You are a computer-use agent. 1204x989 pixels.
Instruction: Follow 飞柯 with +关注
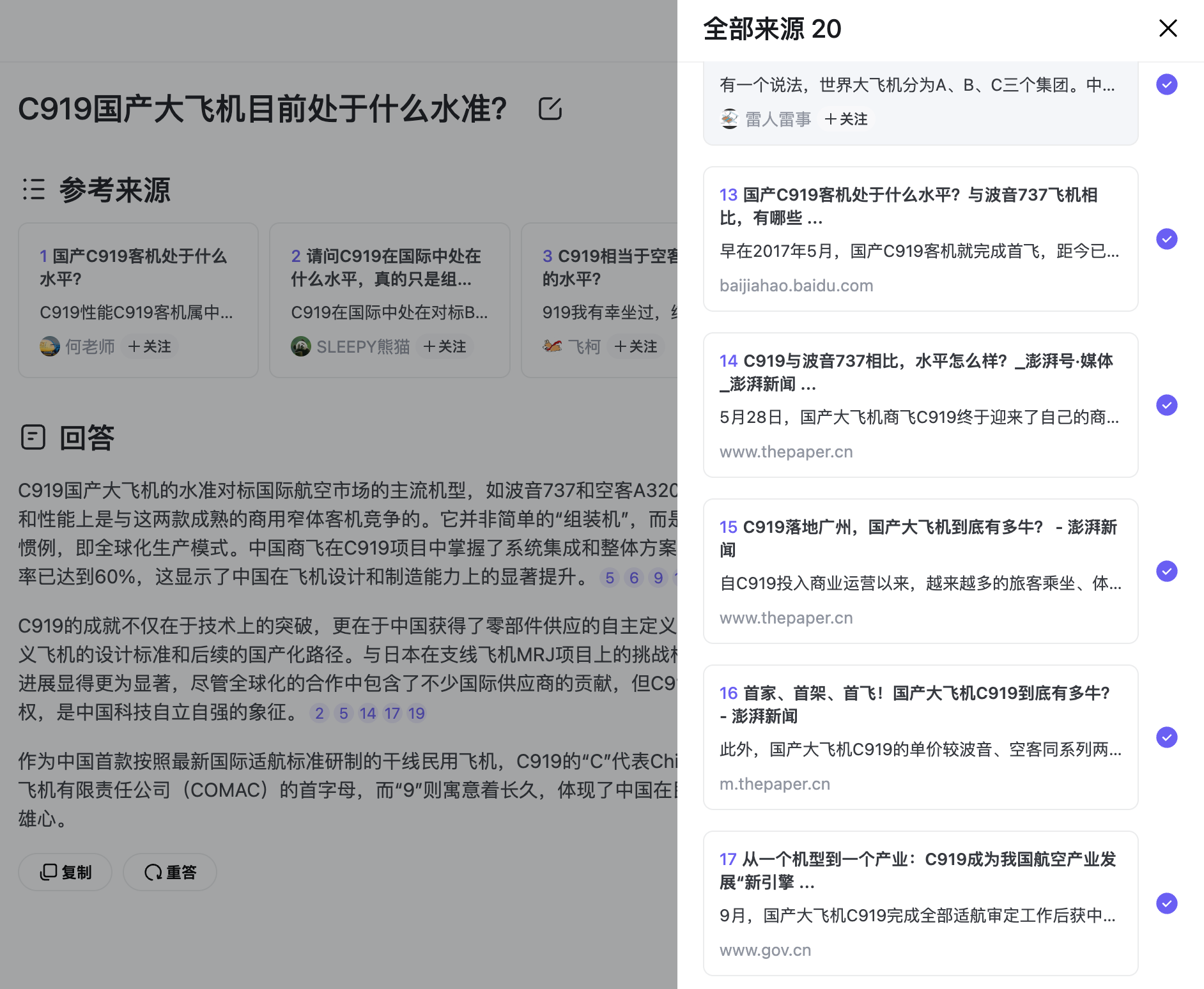click(636, 346)
